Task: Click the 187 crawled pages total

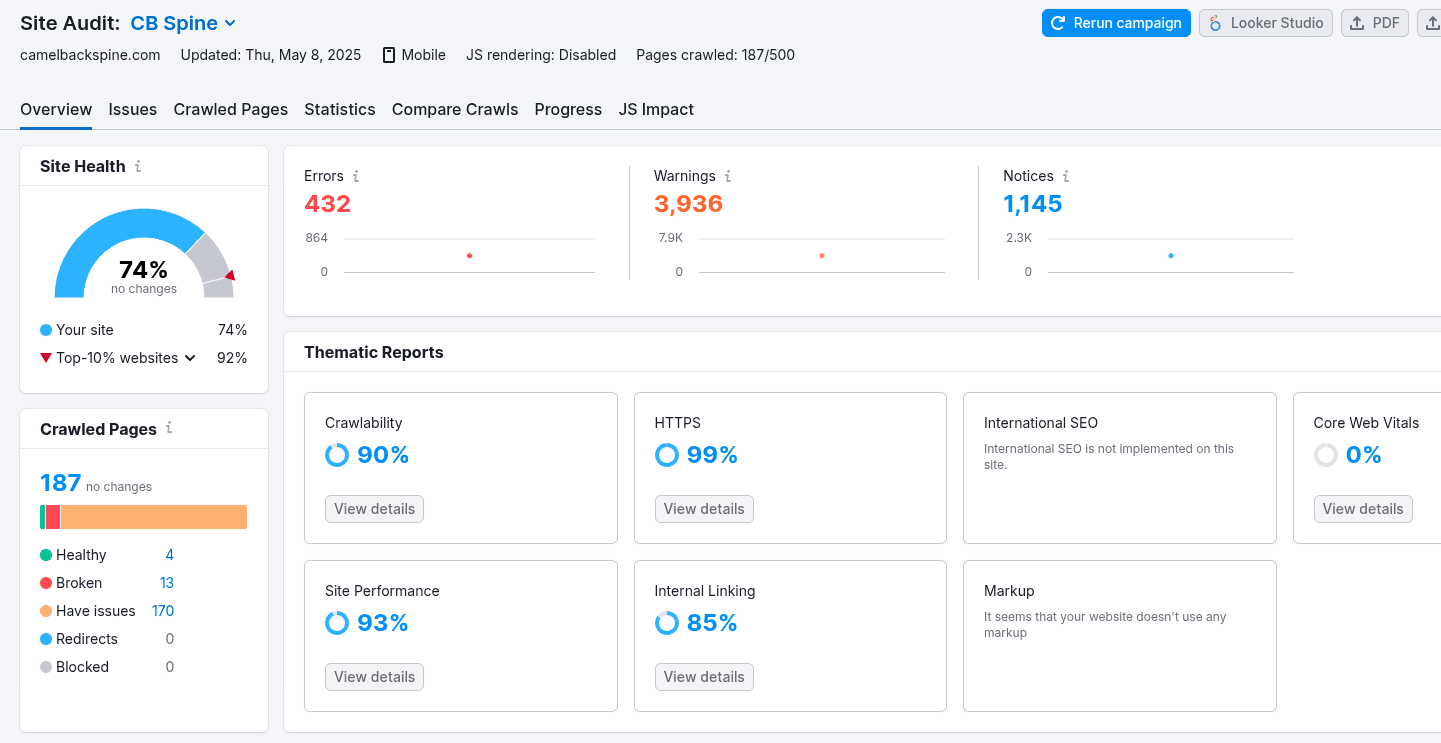Action: click(60, 483)
